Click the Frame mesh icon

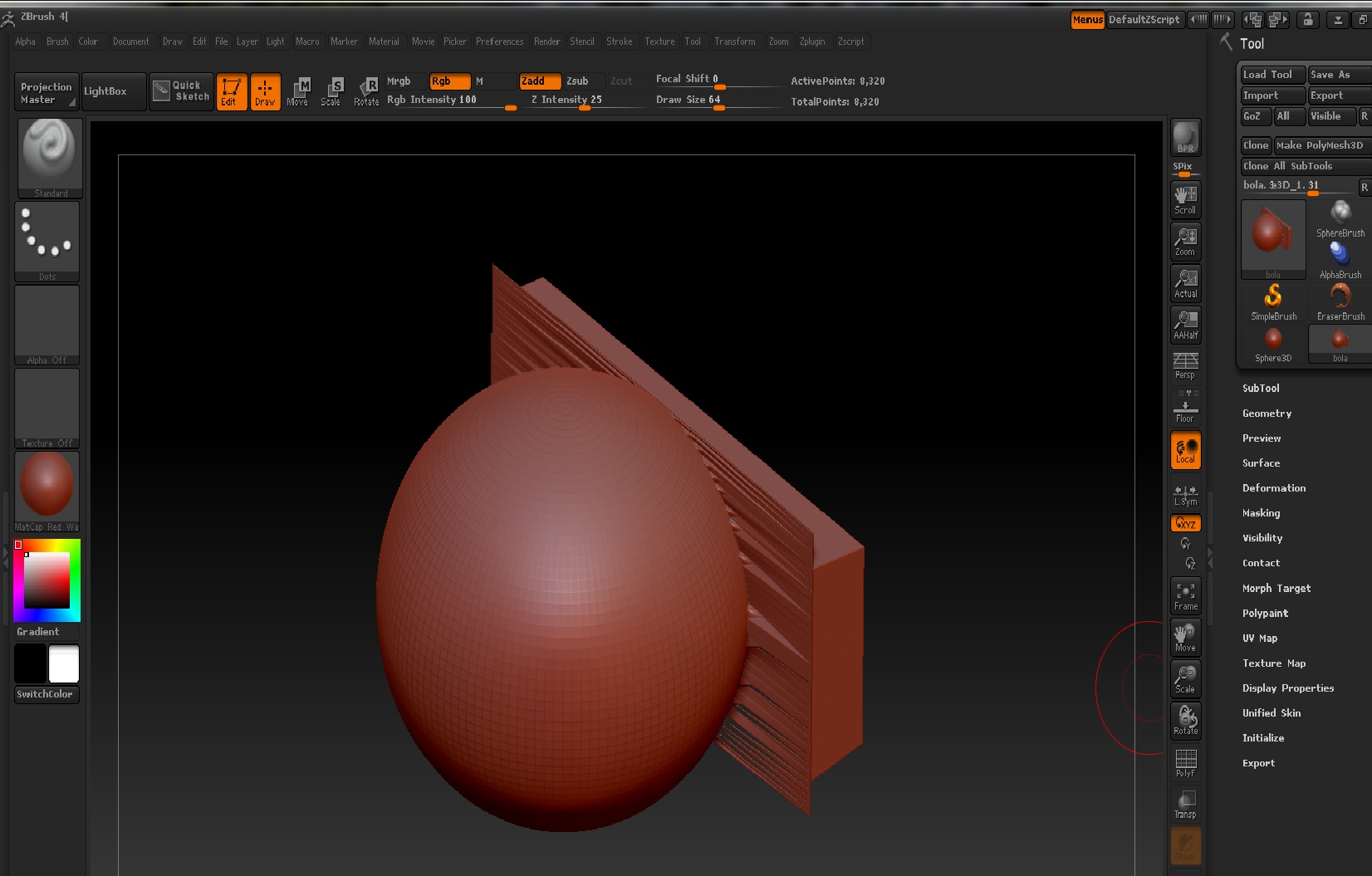(1185, 595)
